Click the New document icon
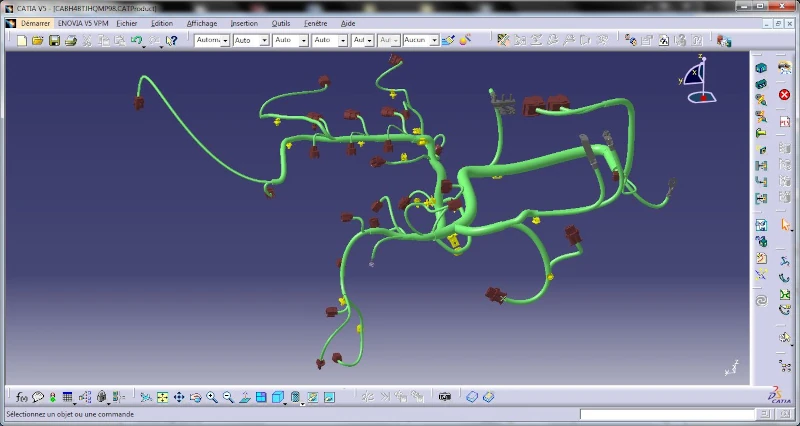 [x=22, y=41]
